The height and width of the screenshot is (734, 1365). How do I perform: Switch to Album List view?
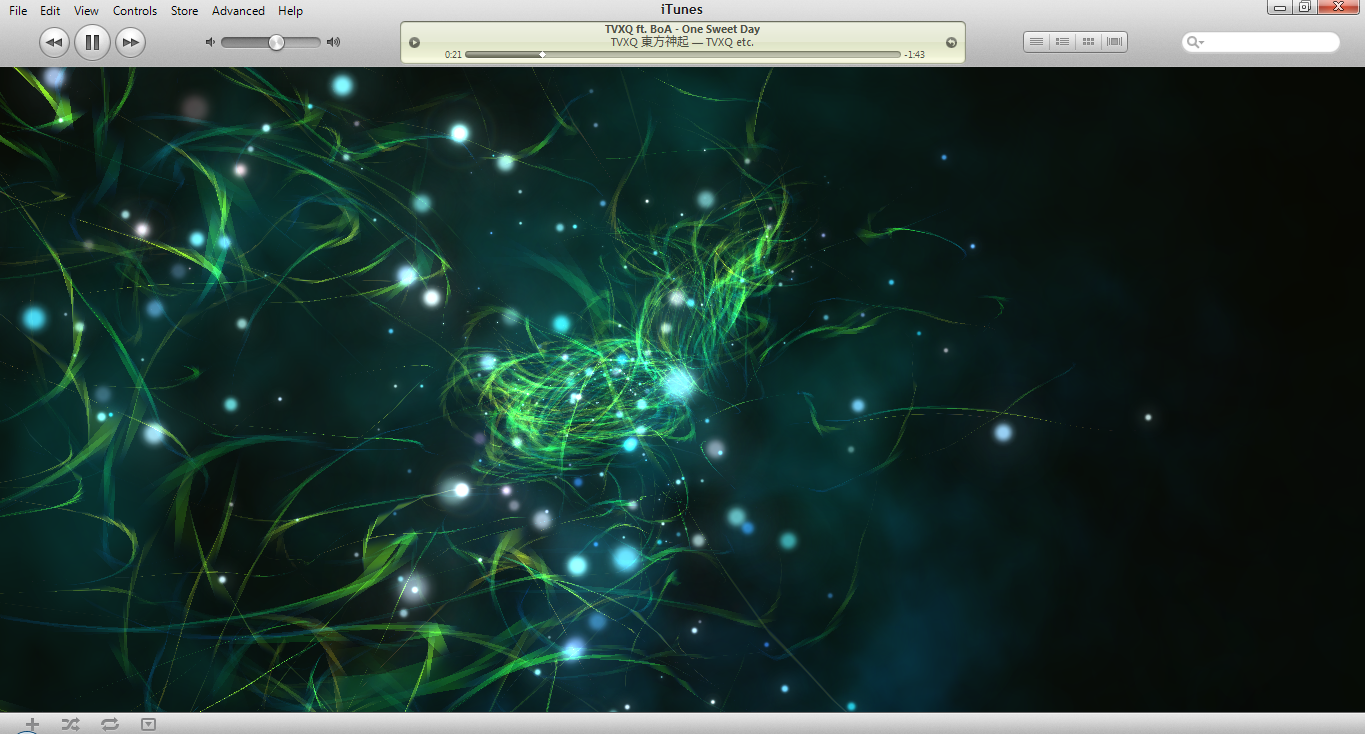[1061, 41]
